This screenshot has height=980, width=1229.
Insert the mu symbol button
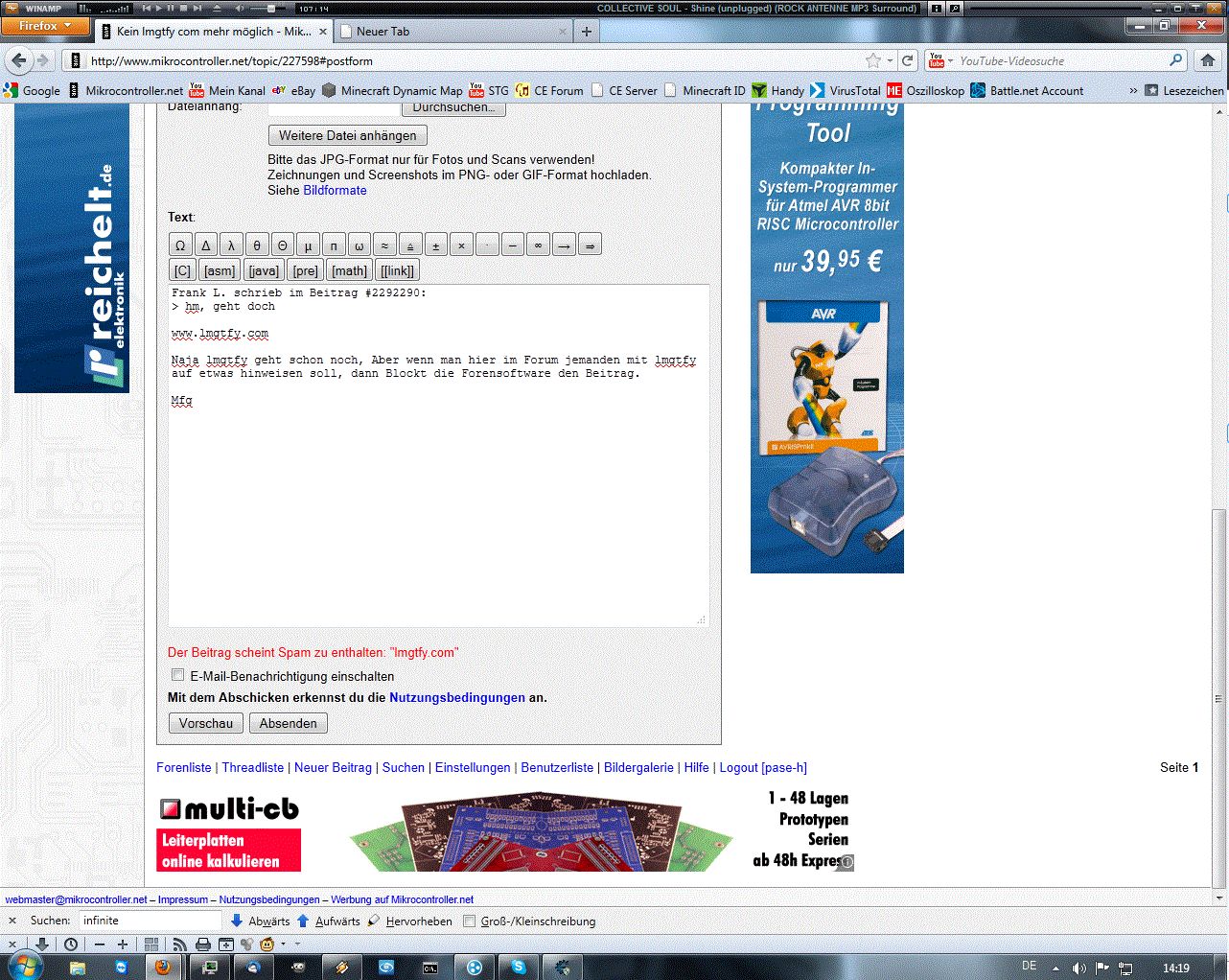coord(308,245)
